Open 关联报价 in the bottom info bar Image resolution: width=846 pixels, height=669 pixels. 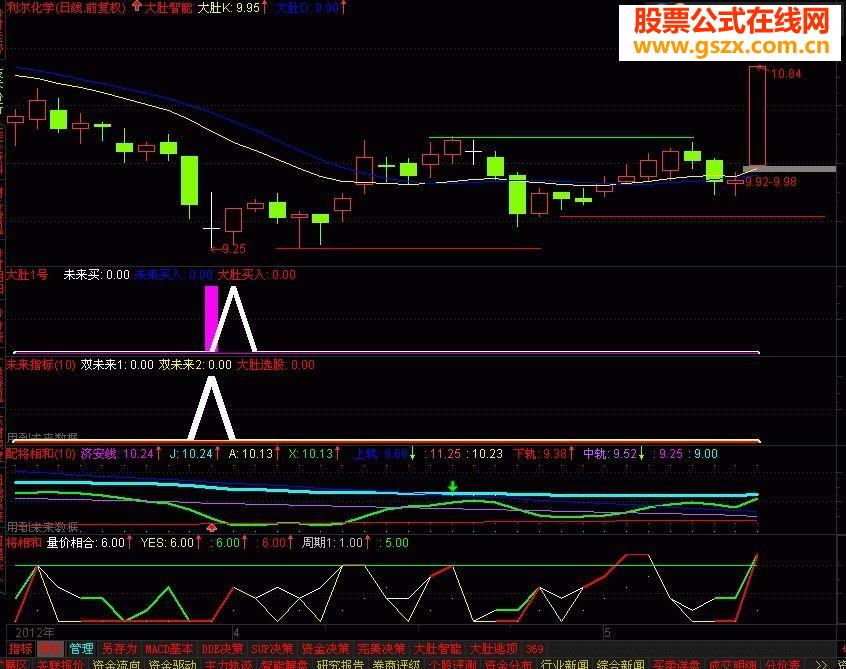pos(60,665)
